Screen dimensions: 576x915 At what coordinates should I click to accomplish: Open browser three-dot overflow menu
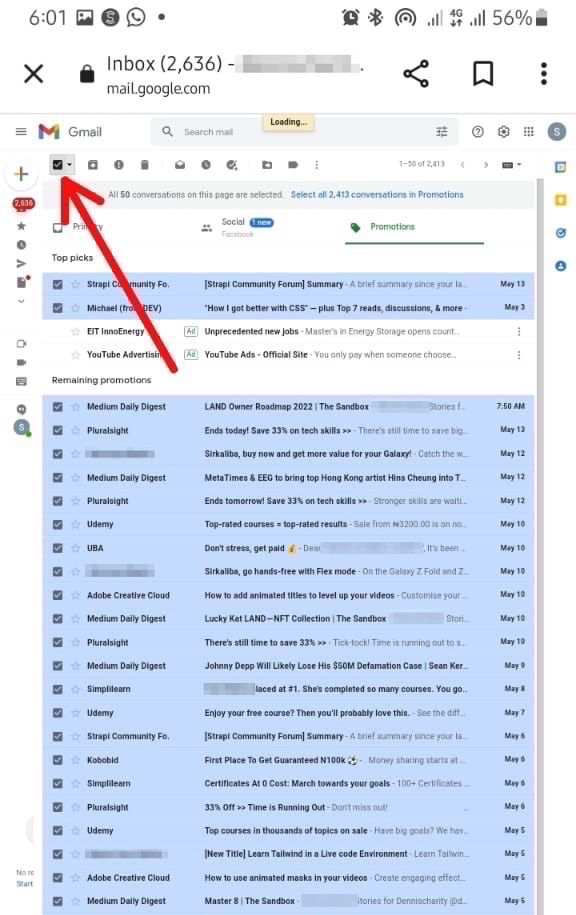click(x=544, y=74)
